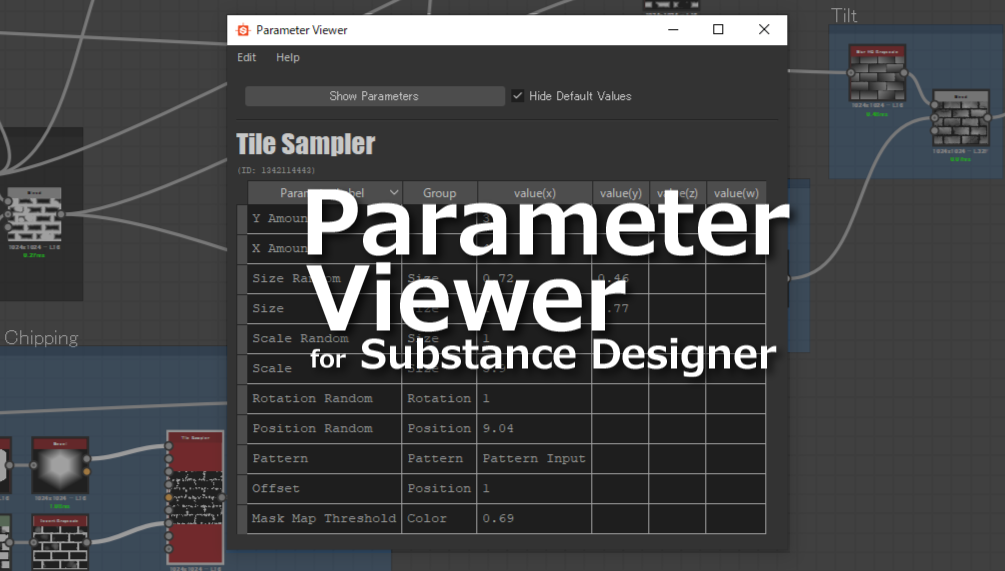This screenshot has width=1005, height=571.
Task: Click the Tilt frame title
Action: point(843,15)
